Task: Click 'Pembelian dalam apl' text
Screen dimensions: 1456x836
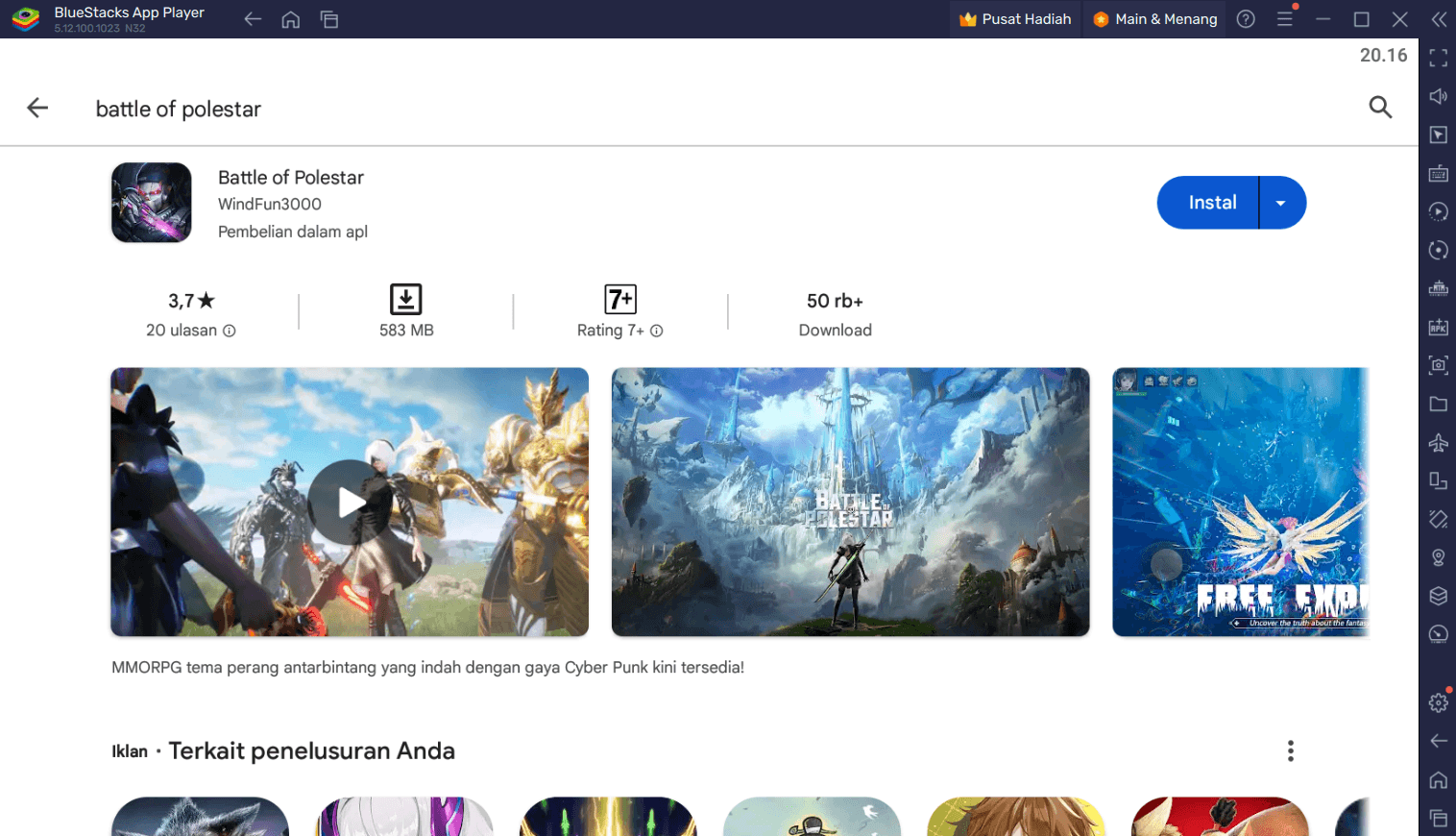Action: (x=293, y=232)
